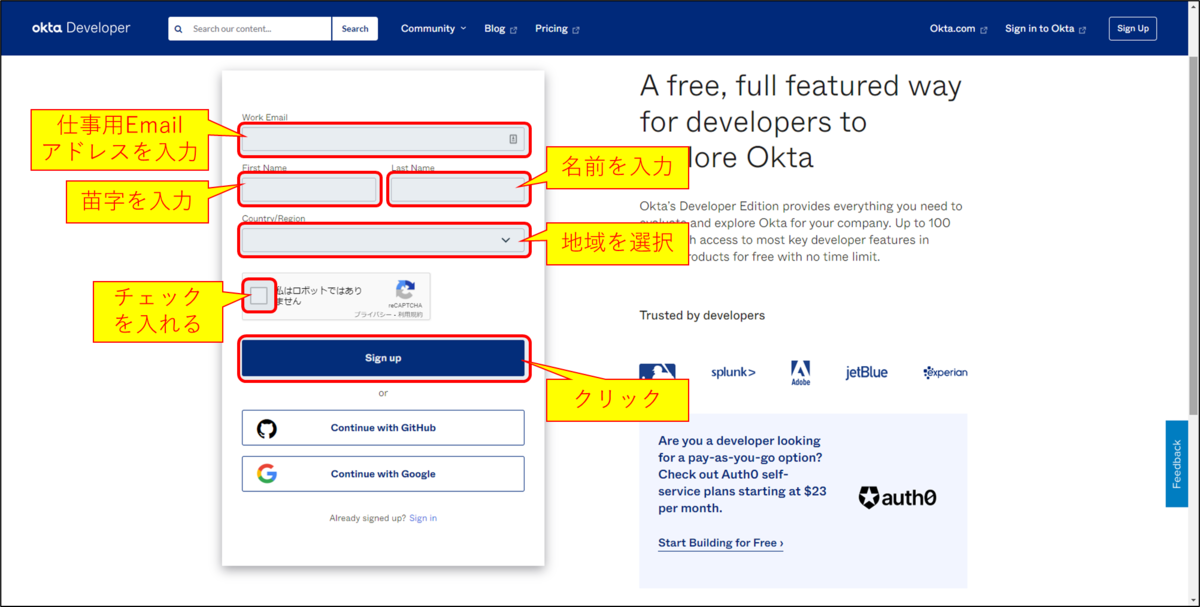
Task: Click the Okta Developer logo
Action: [80, 28]
